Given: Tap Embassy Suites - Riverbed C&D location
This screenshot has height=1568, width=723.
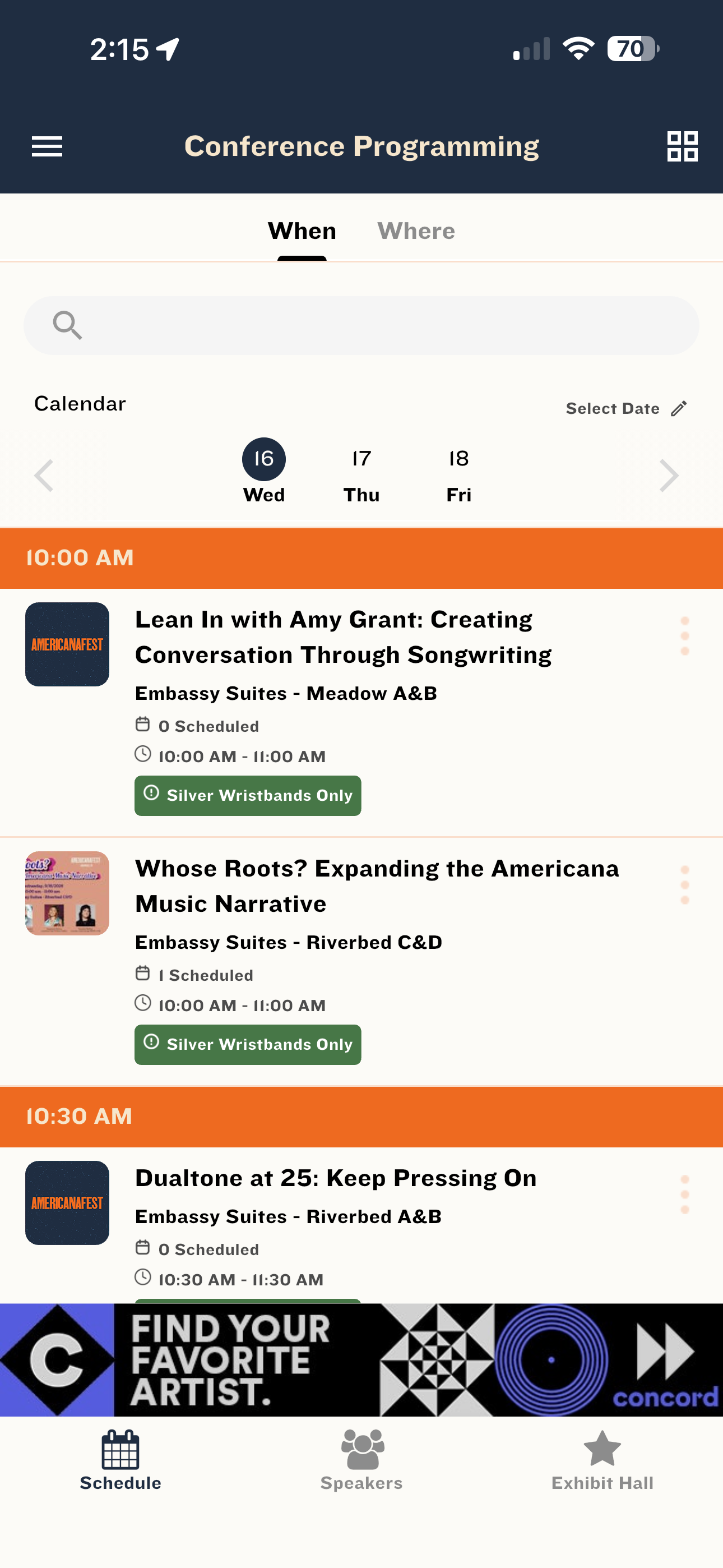Looking at the screenshot, I should 289,942.
